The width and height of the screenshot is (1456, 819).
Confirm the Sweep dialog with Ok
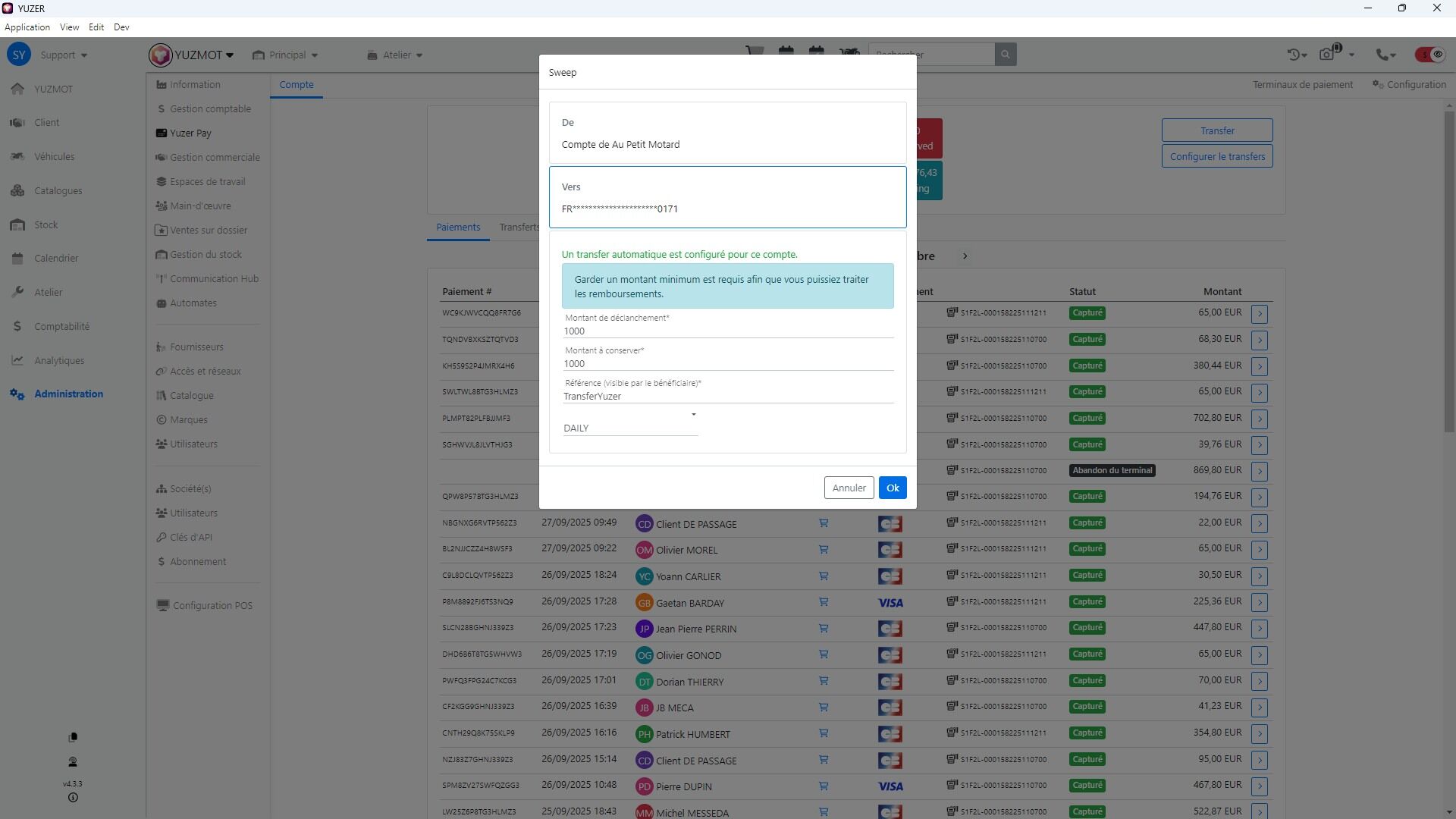point(892,488)
